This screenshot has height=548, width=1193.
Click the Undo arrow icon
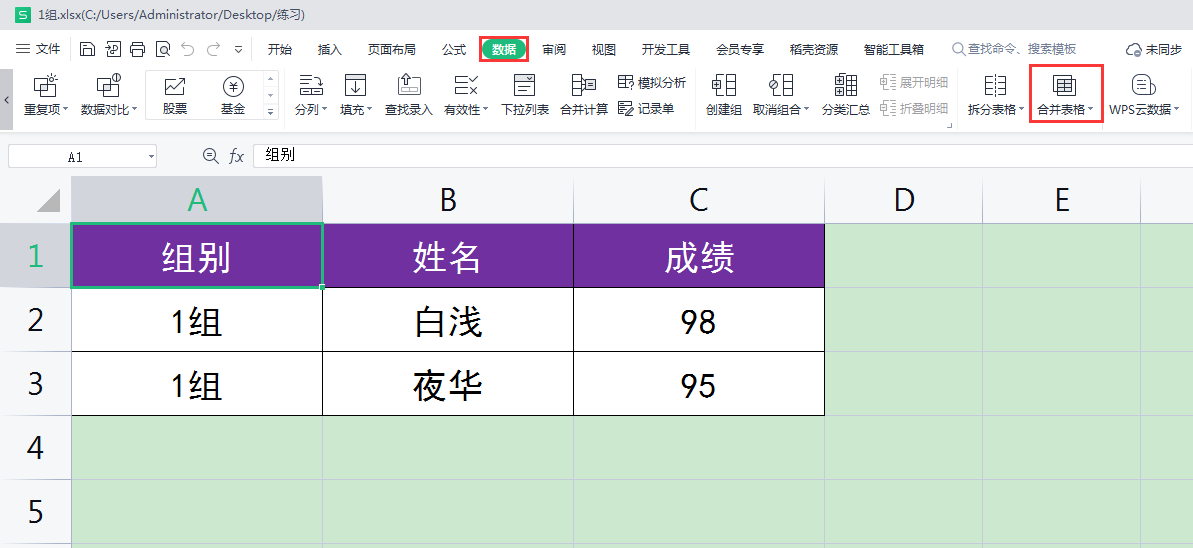coord(188,49)
